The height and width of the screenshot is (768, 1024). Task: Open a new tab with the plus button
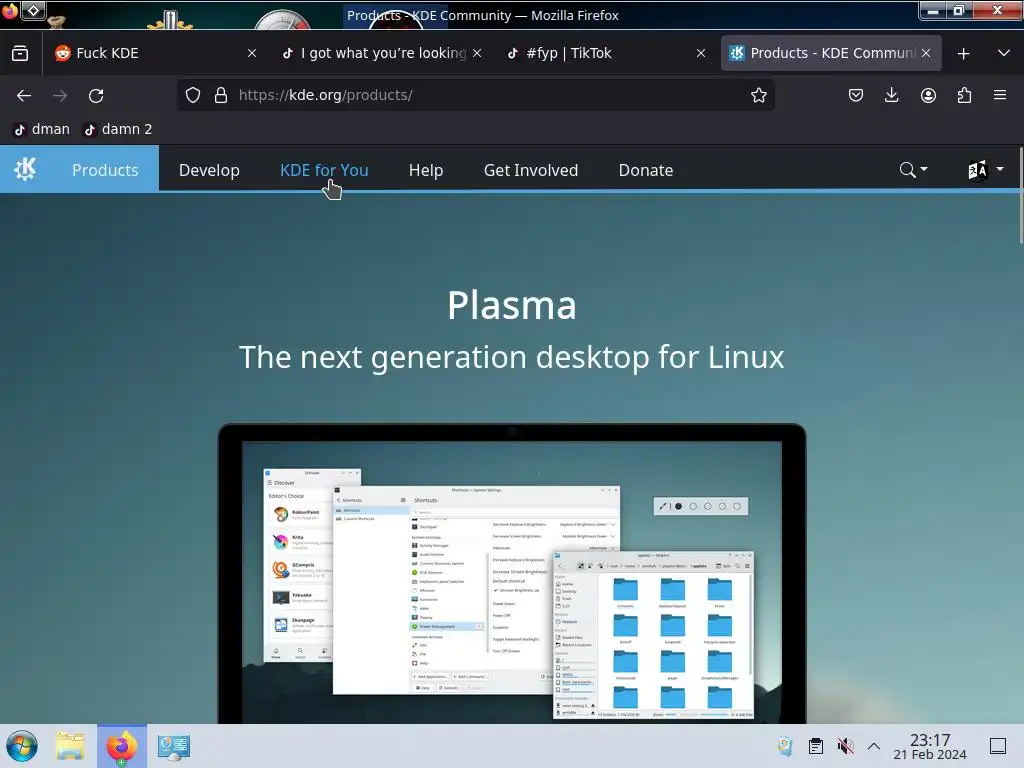point(963,54)
